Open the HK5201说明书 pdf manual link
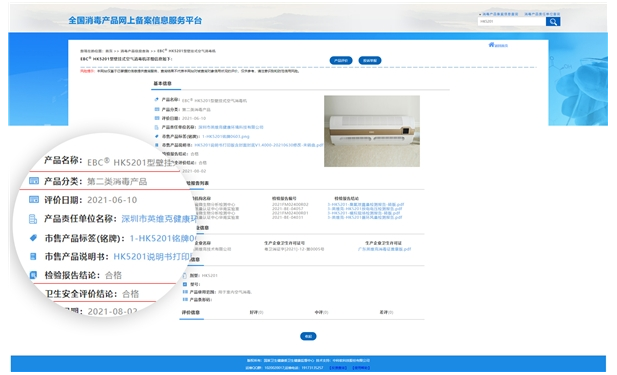The width and height of the screenshot is (617, 375). (259, 145)
